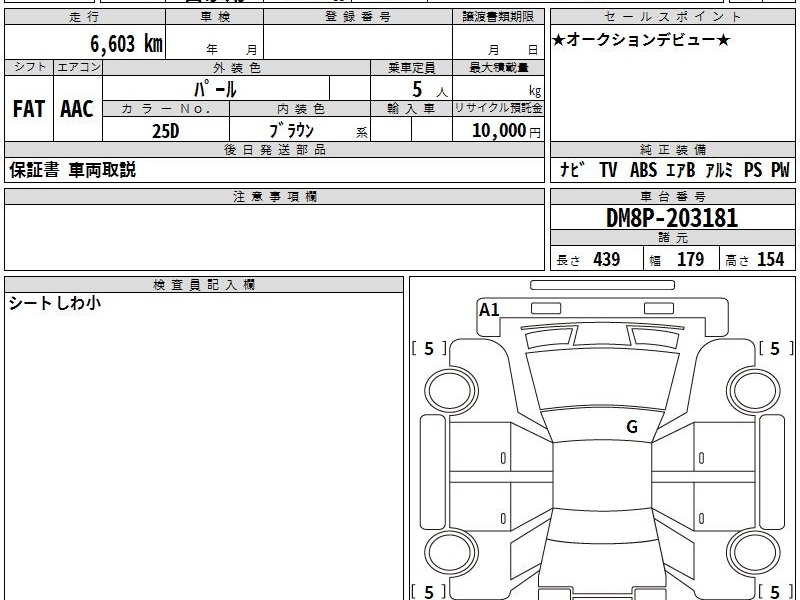This screenshot has height=600, width=800.
Task: Click the PW equipment label
Action: tap(780, 169)
